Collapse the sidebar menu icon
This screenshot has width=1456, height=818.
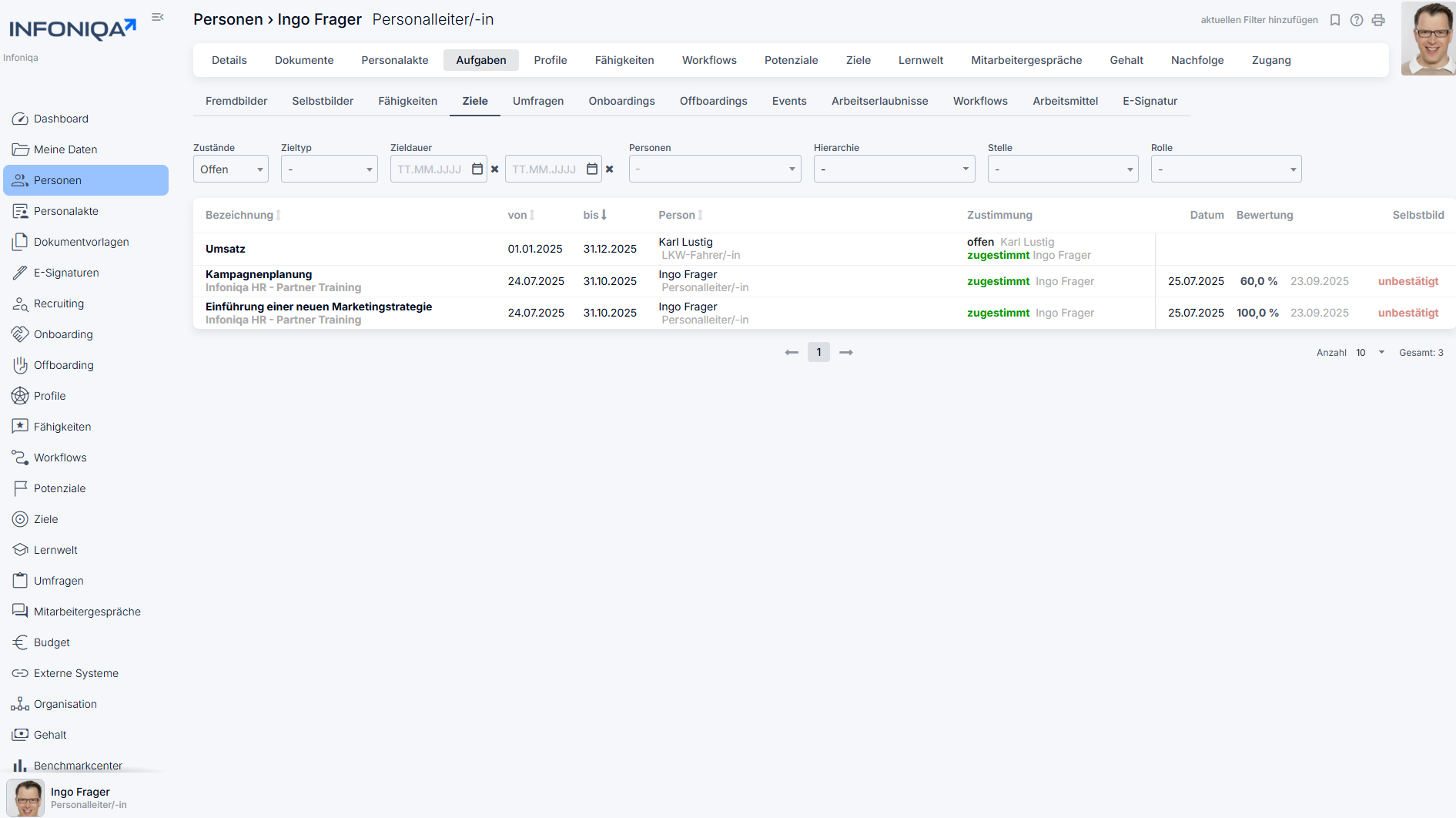point(158,17)
